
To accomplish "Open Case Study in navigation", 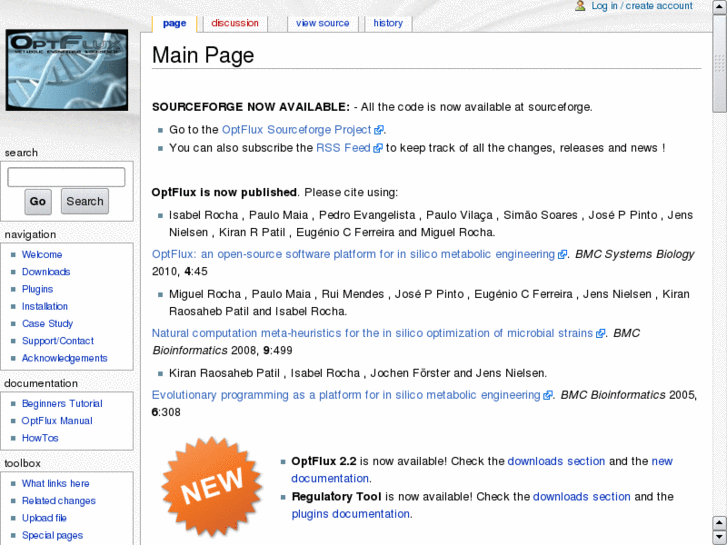I will [x=47, y=324].
